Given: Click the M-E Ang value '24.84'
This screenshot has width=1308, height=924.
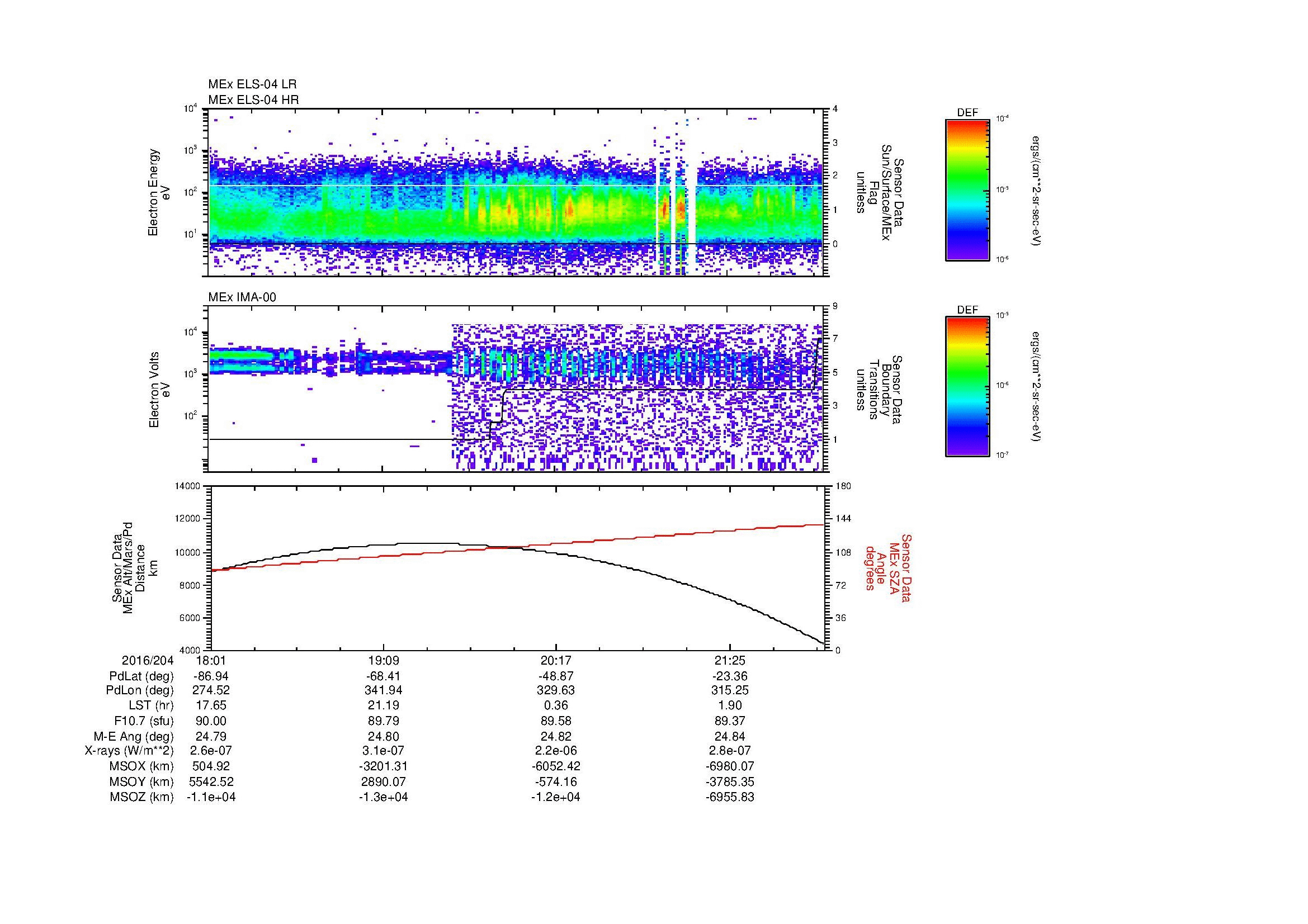Looking at the screenshot, I should [x=730, y=737].
